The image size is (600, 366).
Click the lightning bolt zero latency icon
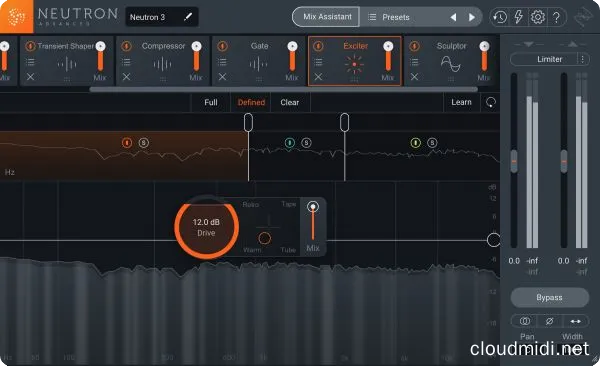[x=518, y=17]
